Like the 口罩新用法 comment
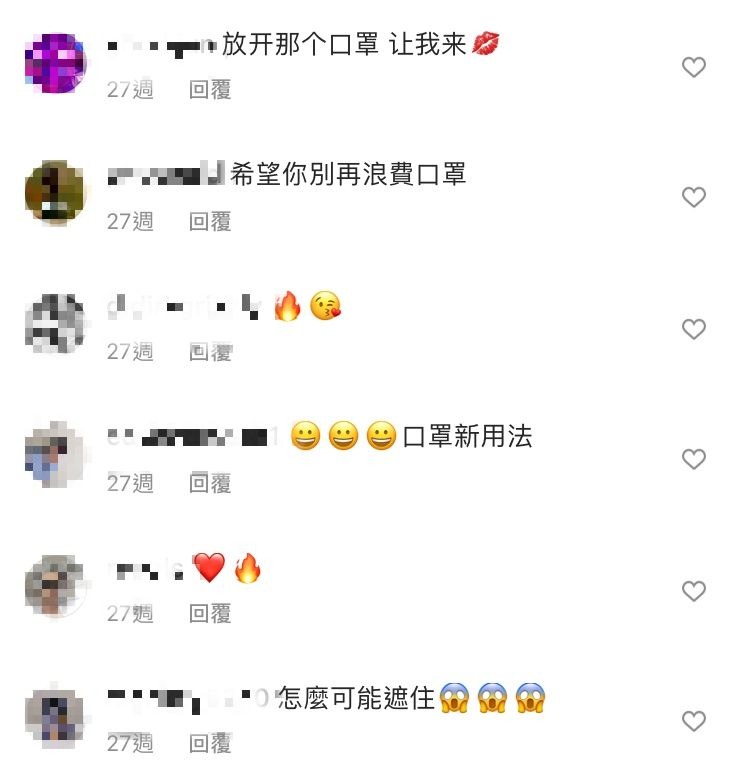Image resolution: width=750 pixels, height=774 pixels. tap(693, 460)
